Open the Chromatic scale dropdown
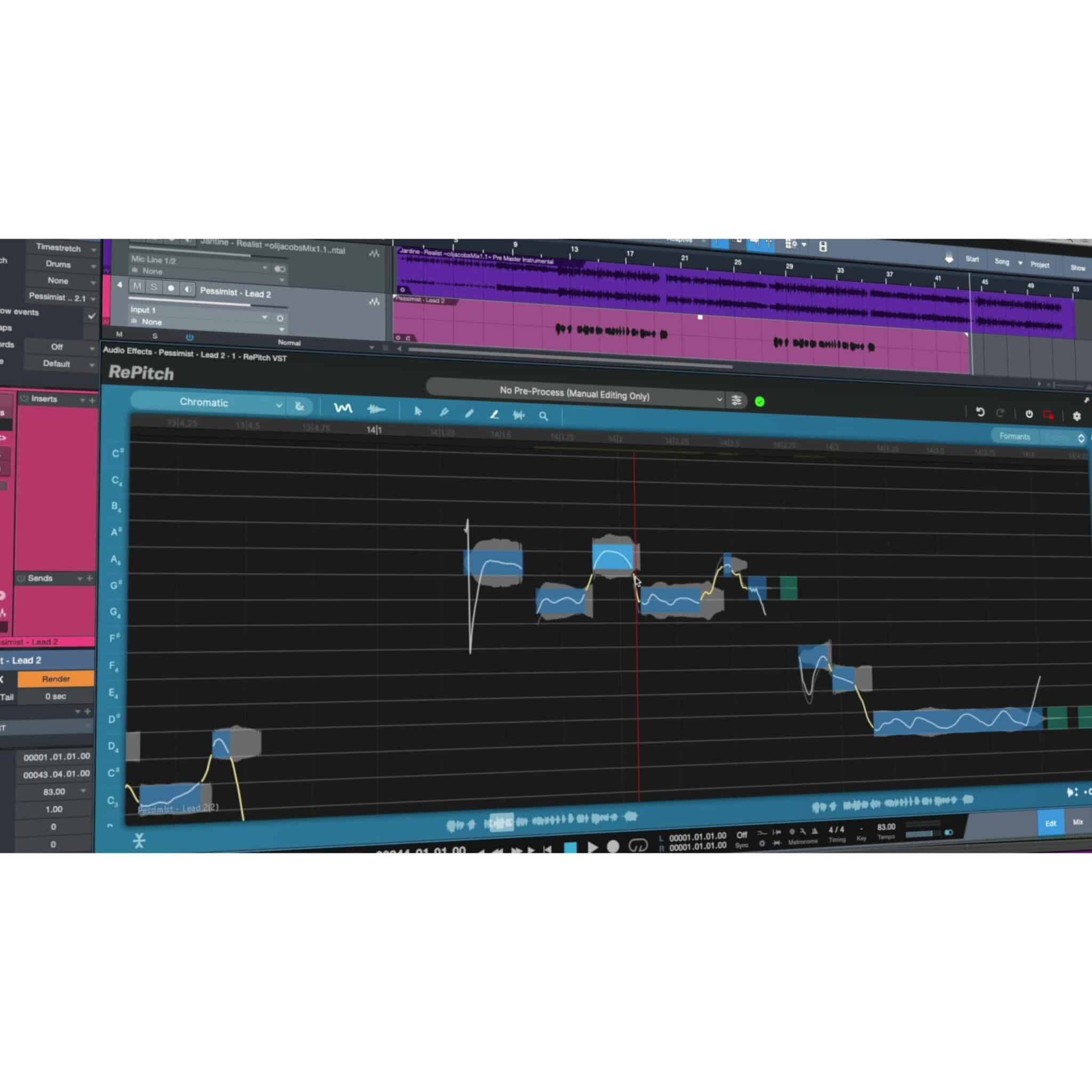This screenshot has width=1092, height=1092. click(x=208, y=403)
